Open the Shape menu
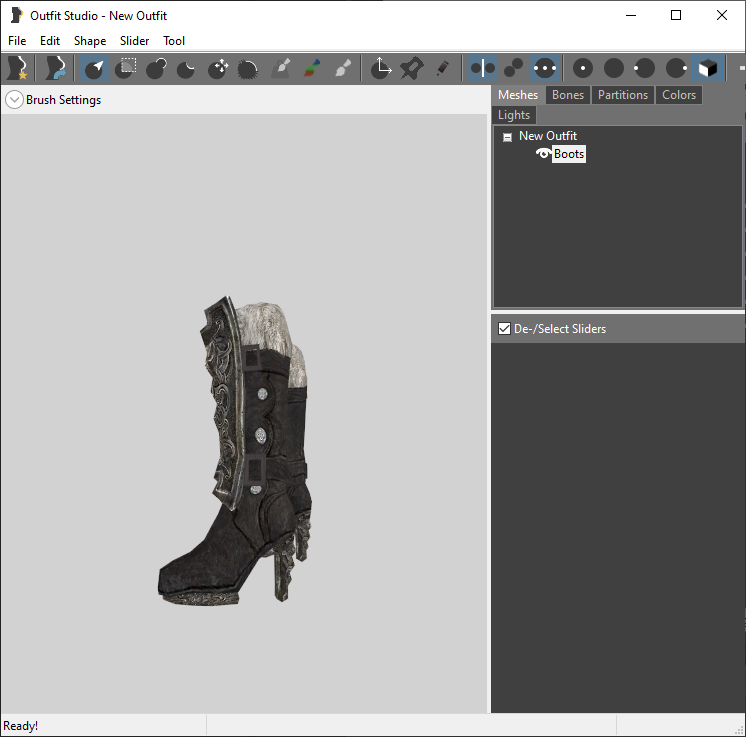 tap(90, 41)
